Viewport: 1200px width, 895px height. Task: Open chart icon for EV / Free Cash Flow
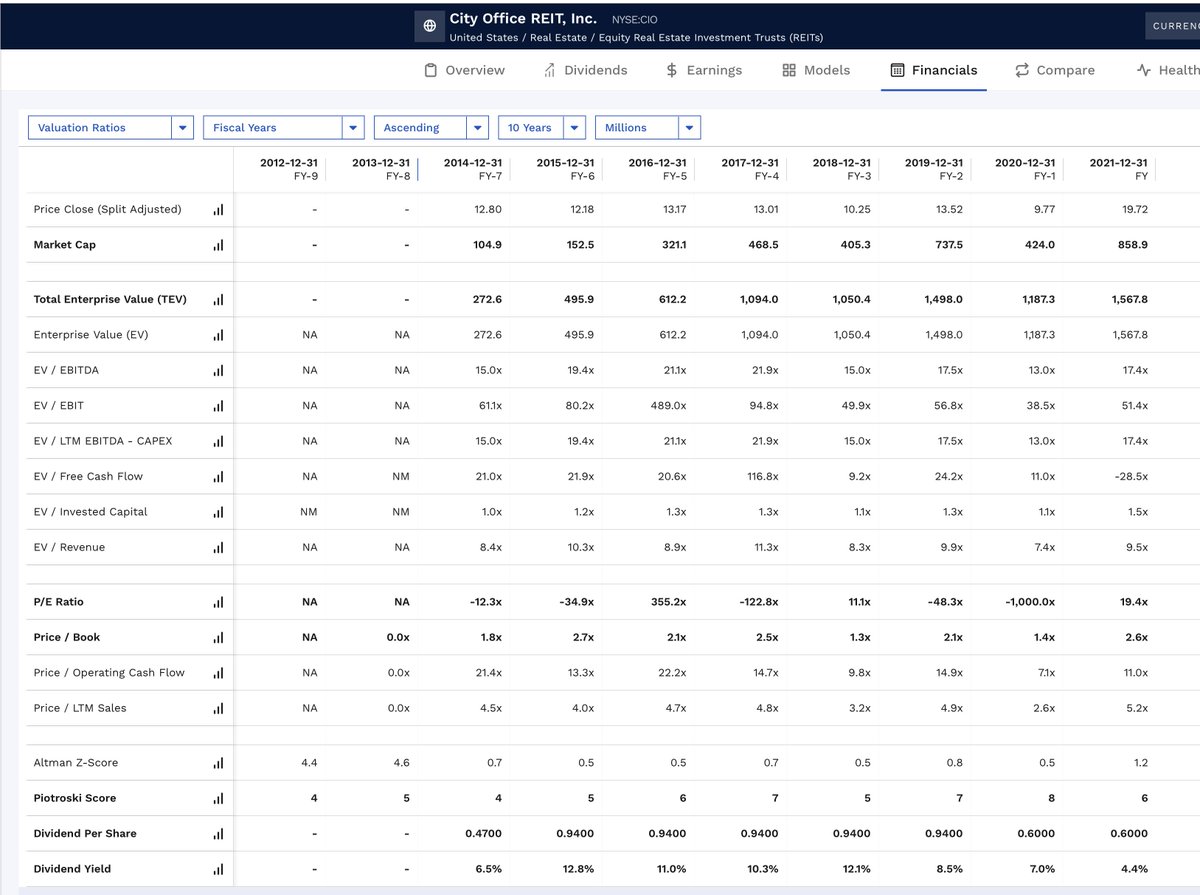pyautogui.click(x=218, y=477)
